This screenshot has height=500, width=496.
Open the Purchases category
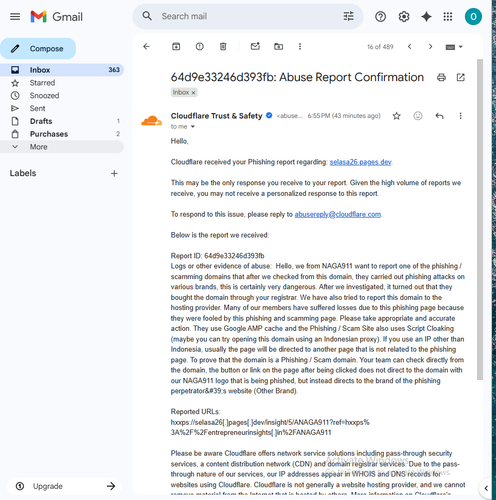coord(62,134)
